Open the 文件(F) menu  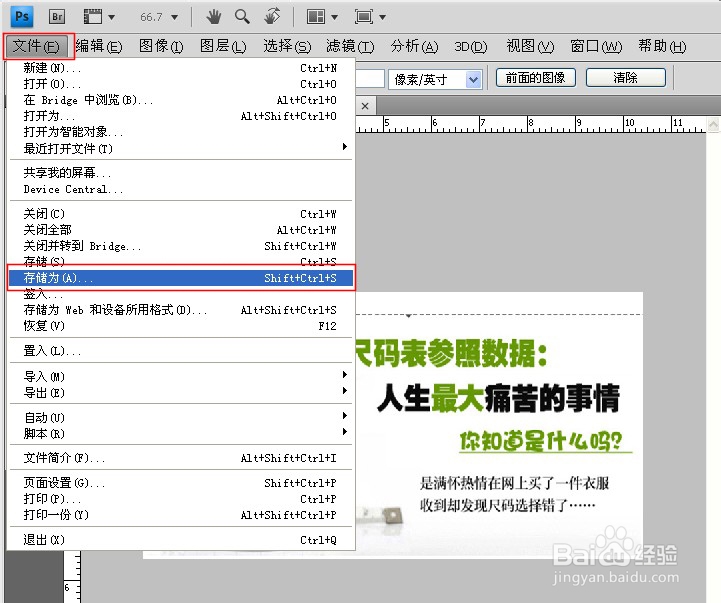[36, 46]
